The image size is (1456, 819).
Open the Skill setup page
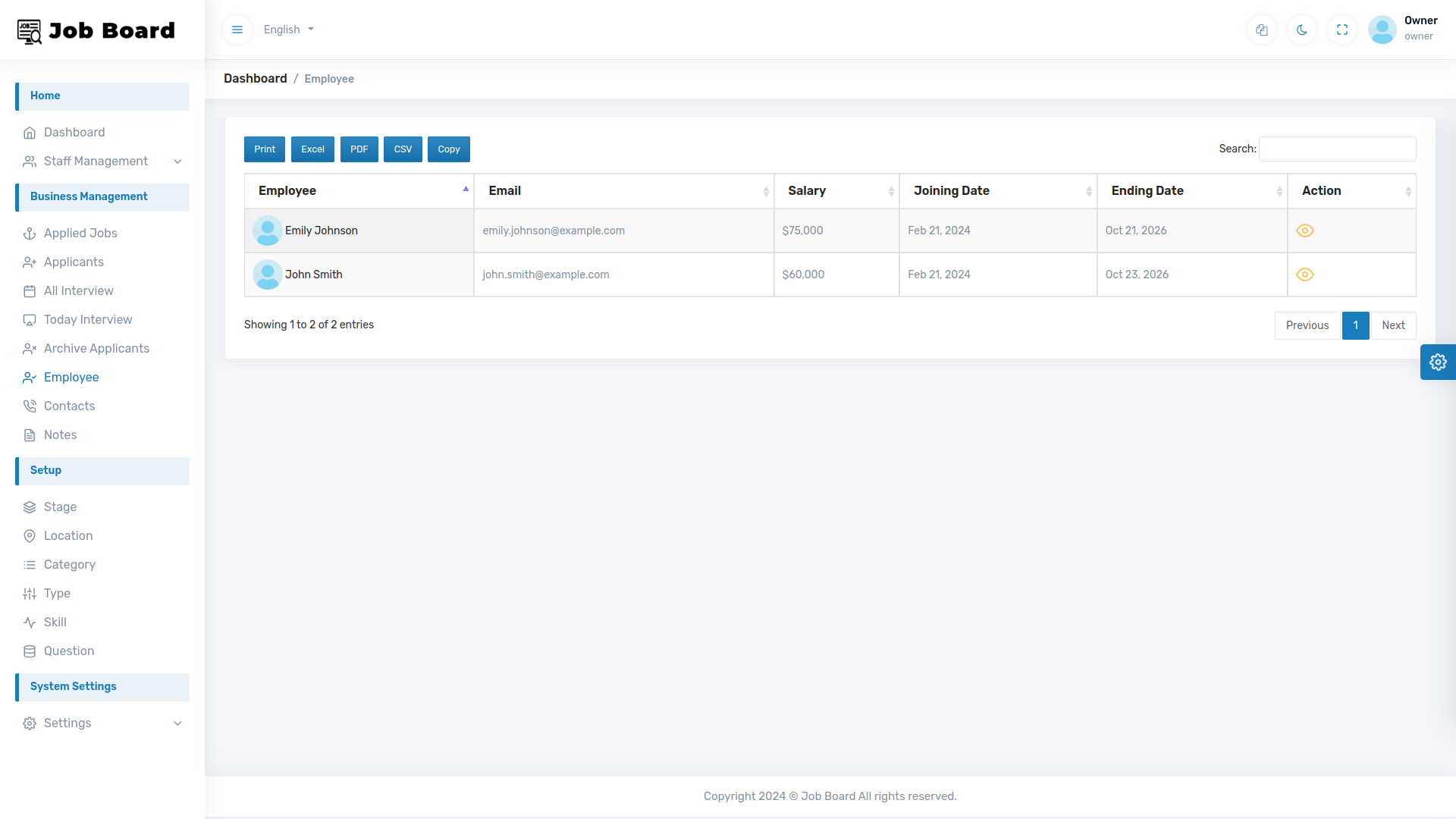click(55, 622)
